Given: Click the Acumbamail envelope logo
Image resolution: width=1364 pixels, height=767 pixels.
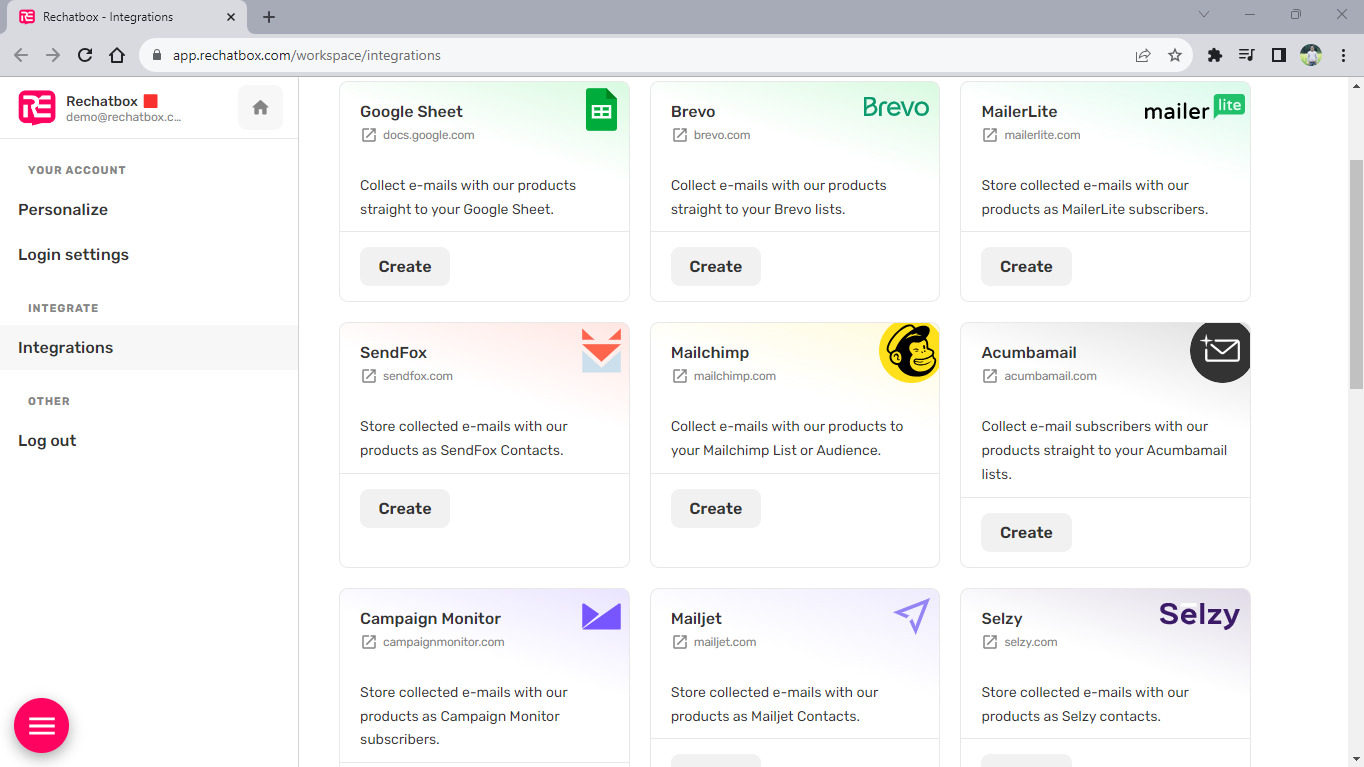Looking at the screenshot, I should coord(1220,351).
